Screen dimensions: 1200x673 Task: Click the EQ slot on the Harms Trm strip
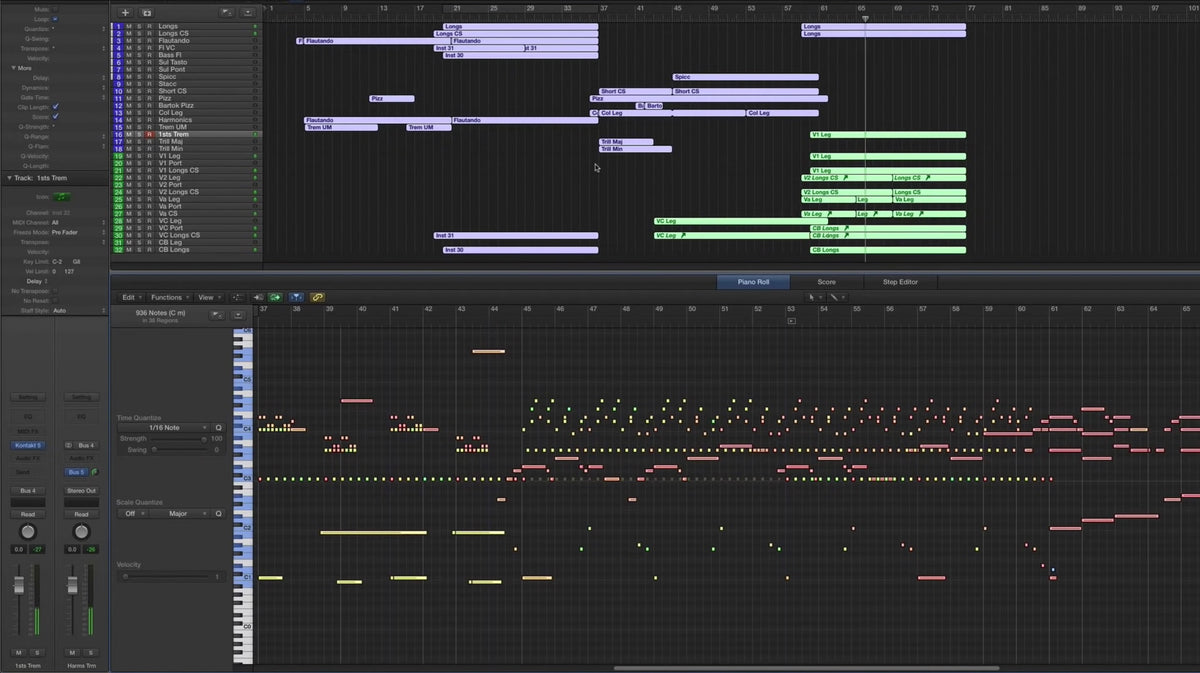(x=81, y=417)
